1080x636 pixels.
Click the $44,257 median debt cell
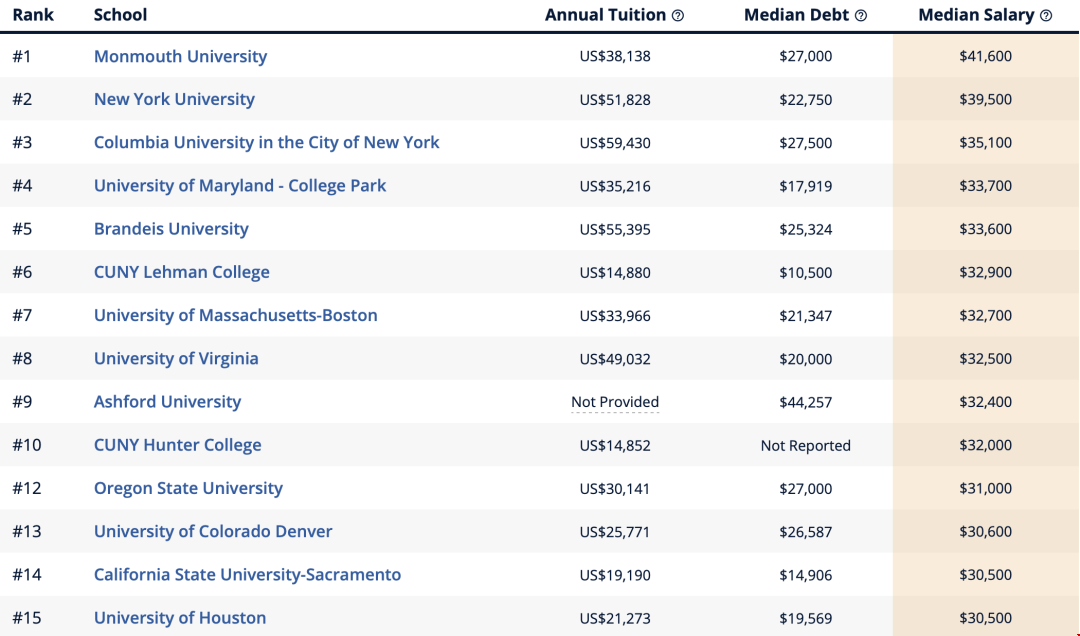point(806,402)
